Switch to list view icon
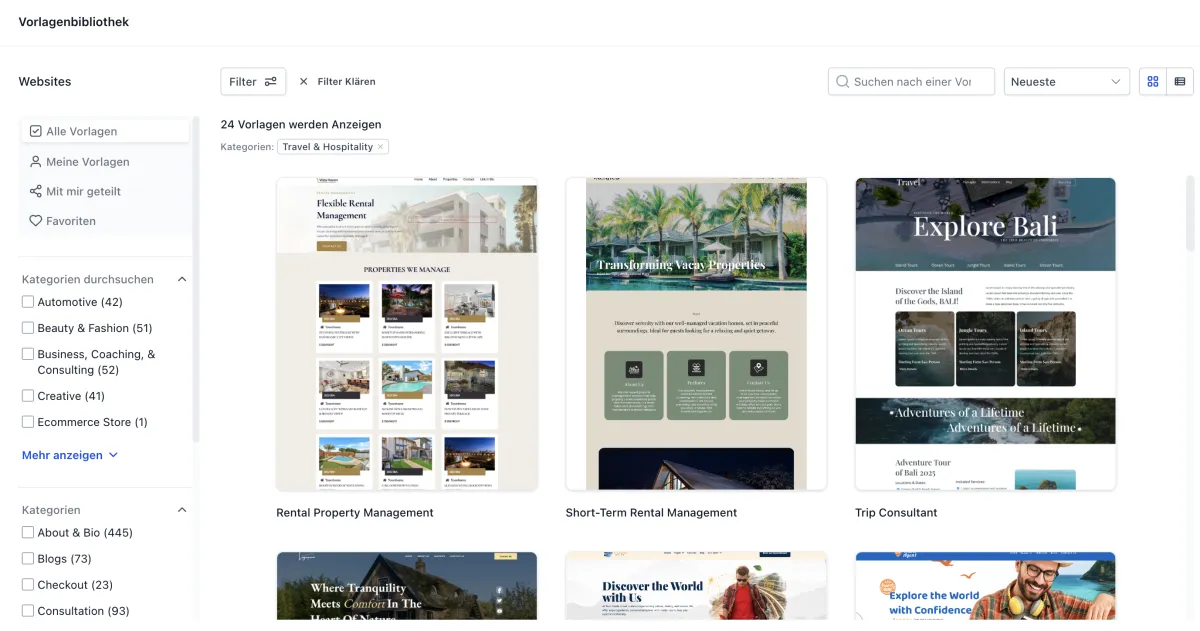This screenshot has height=631, width=1200. pos(1180,82)
